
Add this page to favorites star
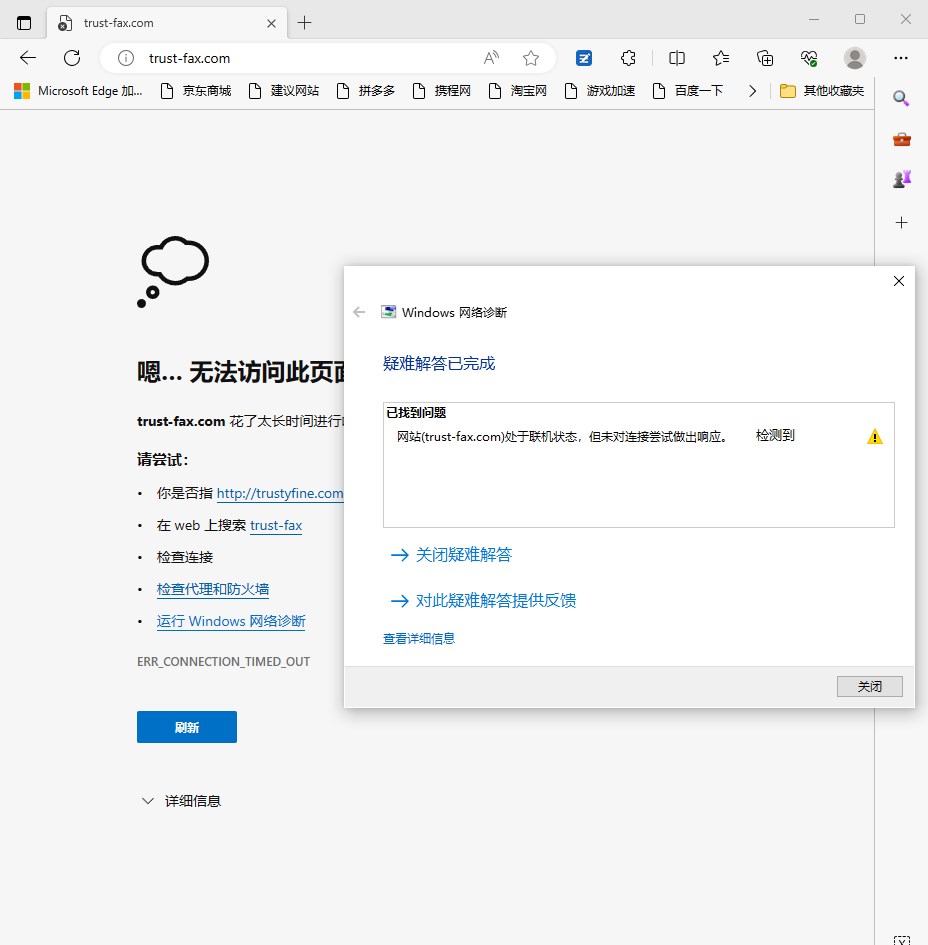(530, 58)
